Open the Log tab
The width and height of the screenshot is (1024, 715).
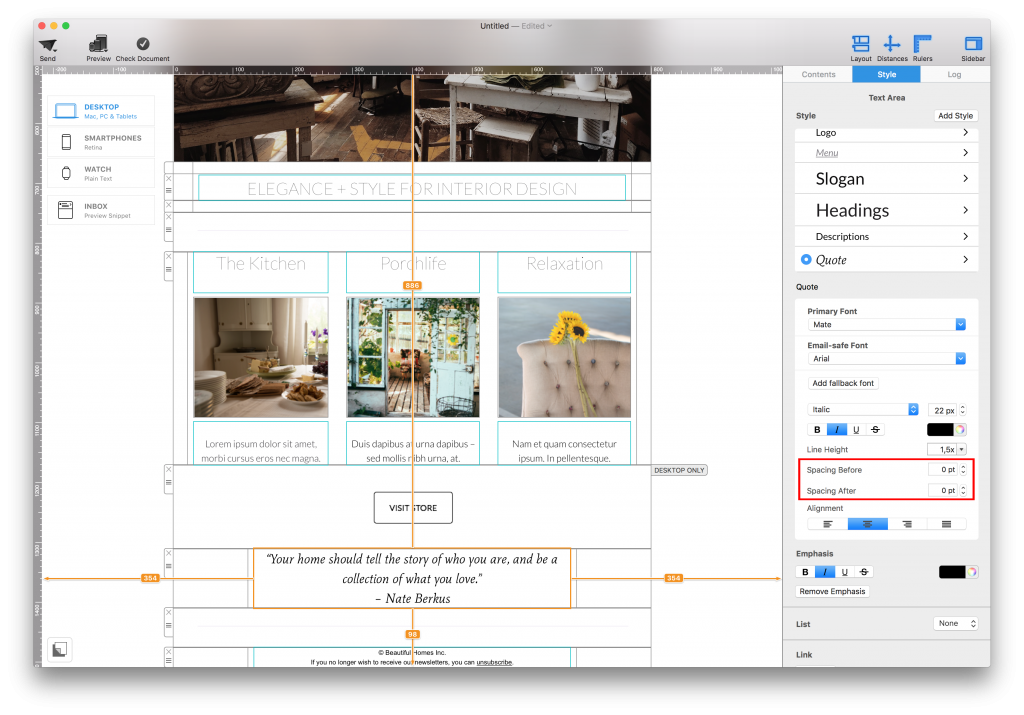[954, 74]
